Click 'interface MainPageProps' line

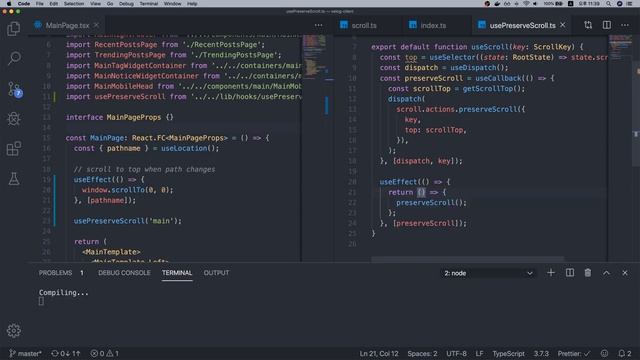(119, 117)
